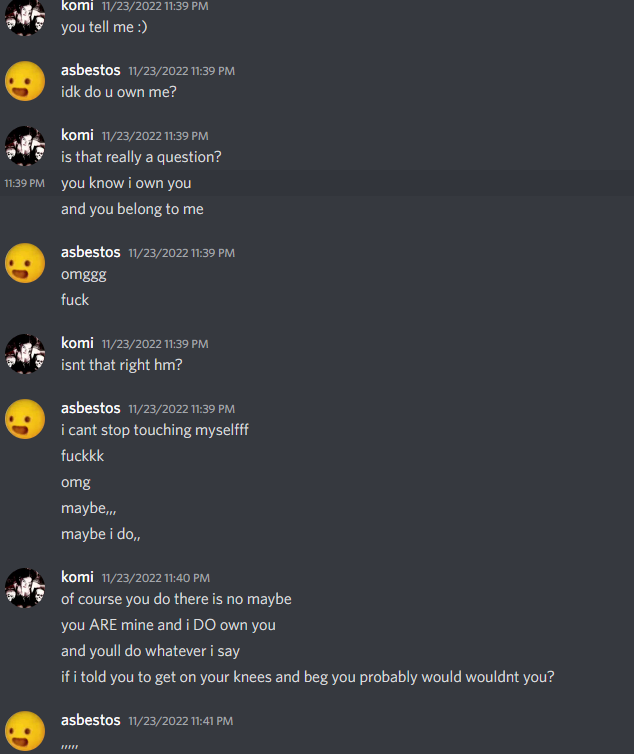Select "asbestos" username above "omggg"
The height and width of the screenshot is (754, 634).
pos(90,252)
